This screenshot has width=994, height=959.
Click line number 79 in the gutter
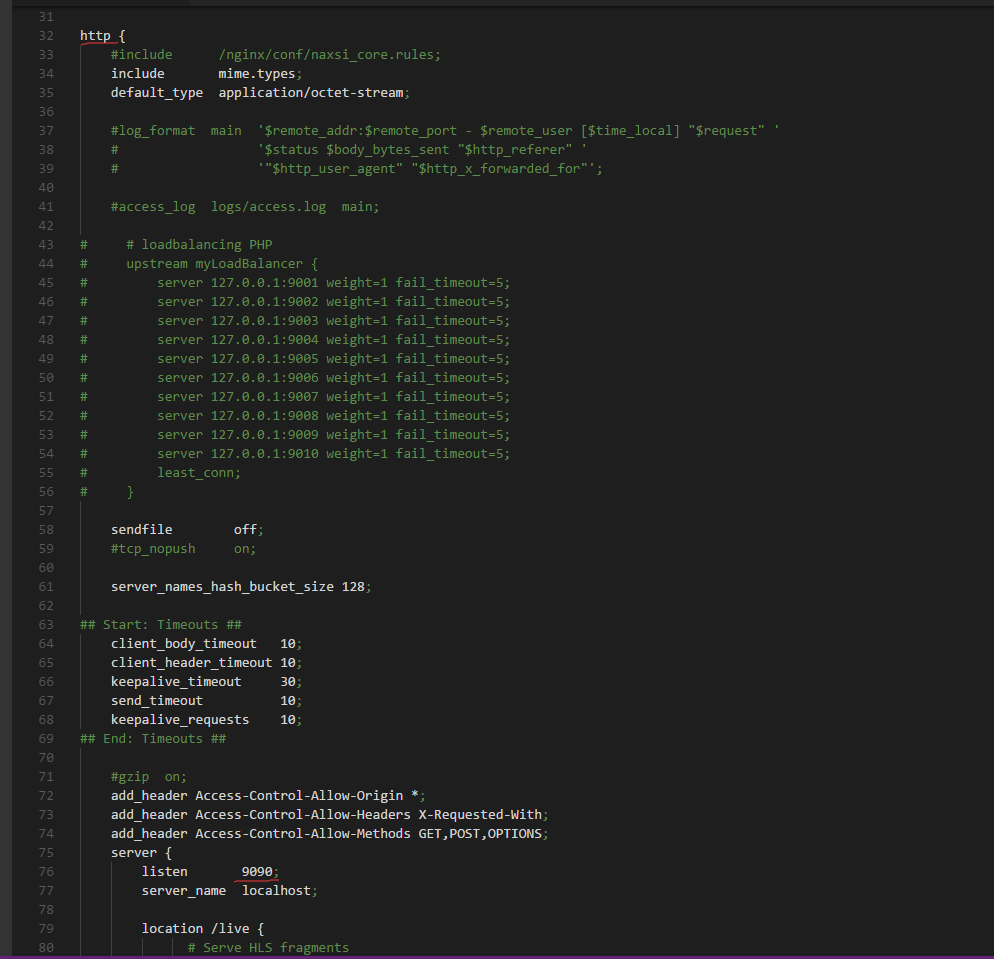[46, 929]
